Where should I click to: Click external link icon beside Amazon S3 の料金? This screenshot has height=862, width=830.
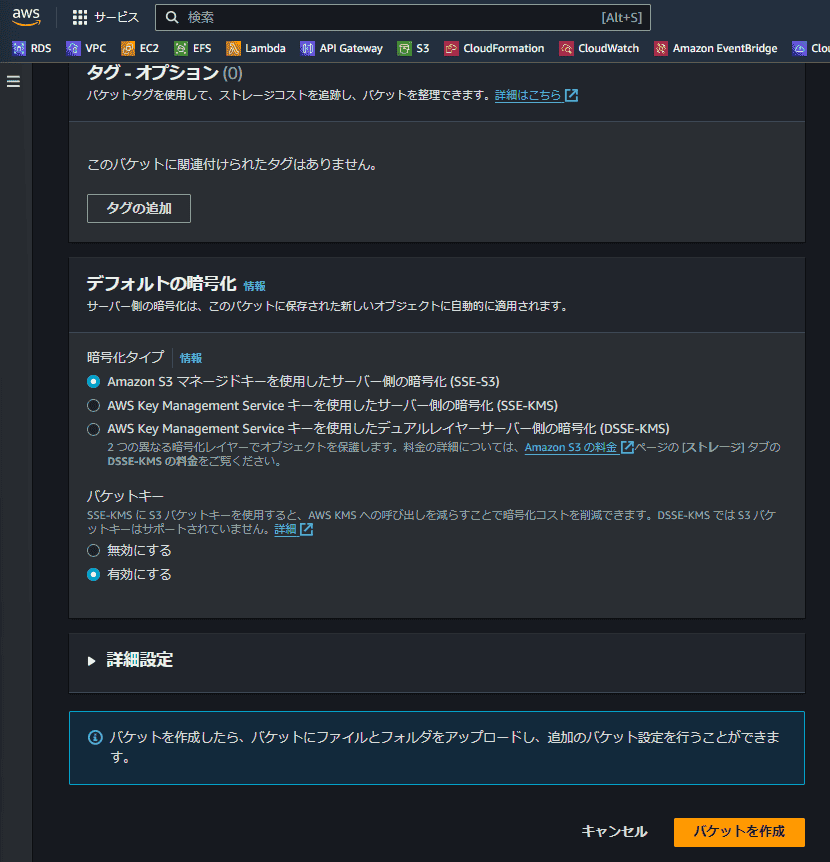tap(627, 447)
